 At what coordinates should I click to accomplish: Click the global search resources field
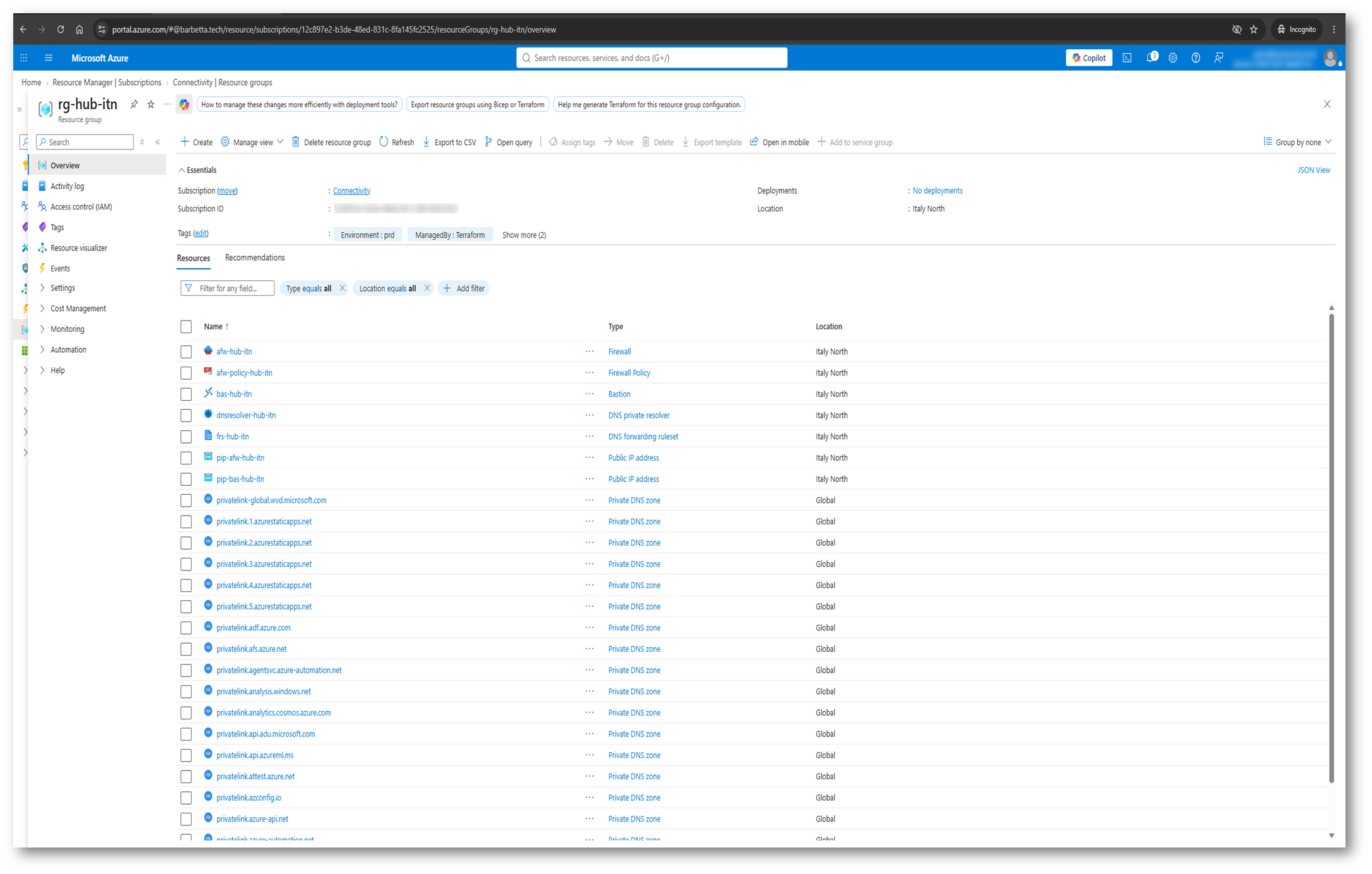click(x=652, y=58)
